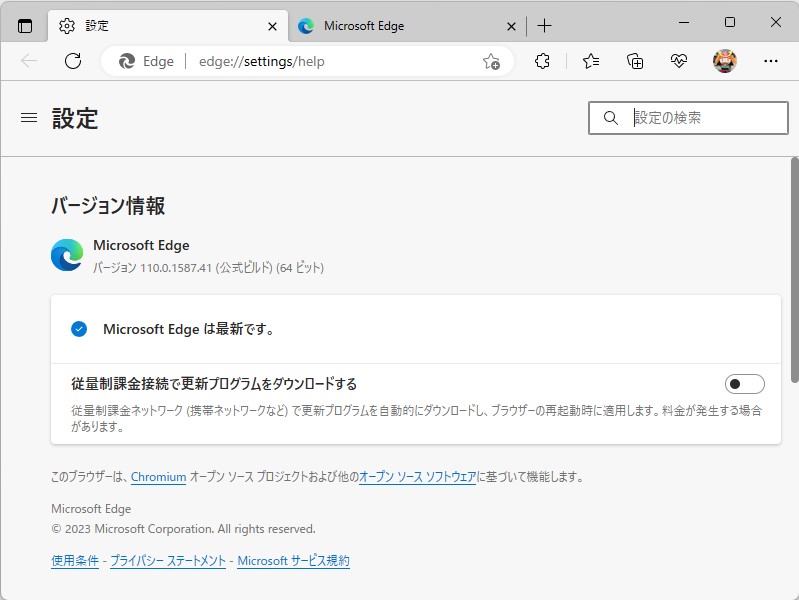The image size is (799, 600).
Task: Click the Microsoft Edge は最新です。 status text
Action: 189,329
